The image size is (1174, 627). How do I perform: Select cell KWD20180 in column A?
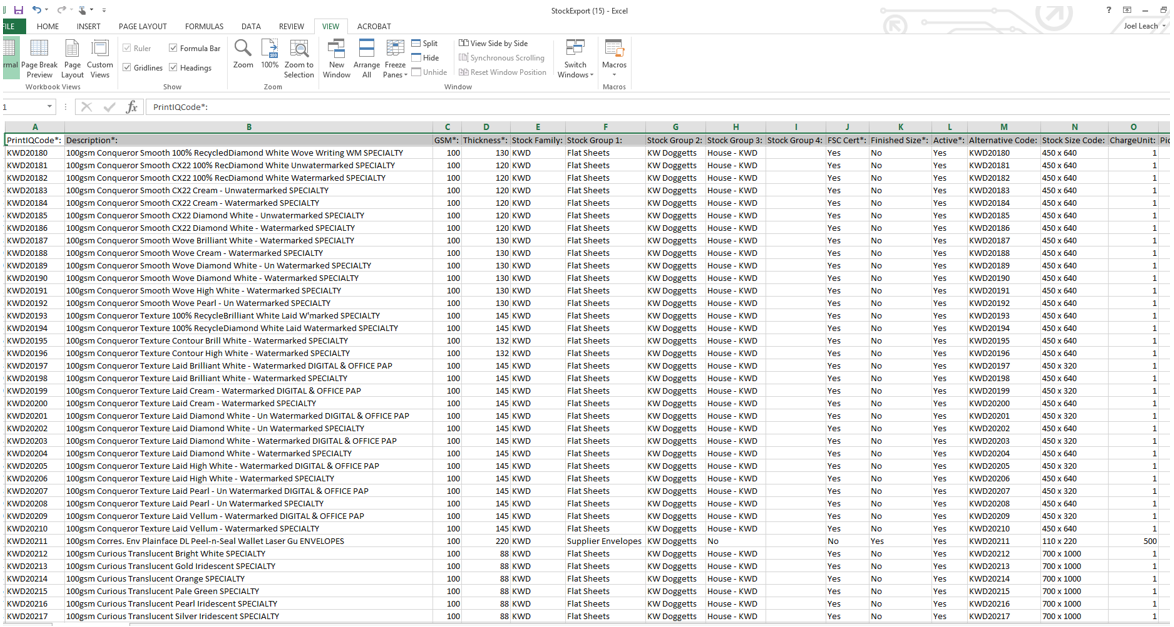click(x=34, y=153)
